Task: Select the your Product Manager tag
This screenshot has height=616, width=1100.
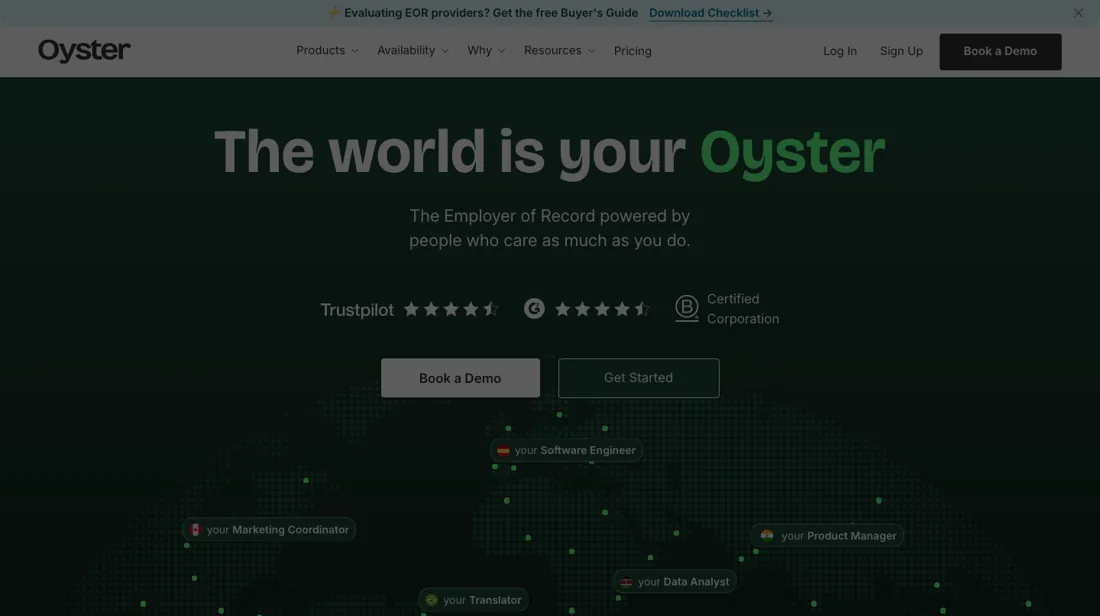Action: pos(828,535)
